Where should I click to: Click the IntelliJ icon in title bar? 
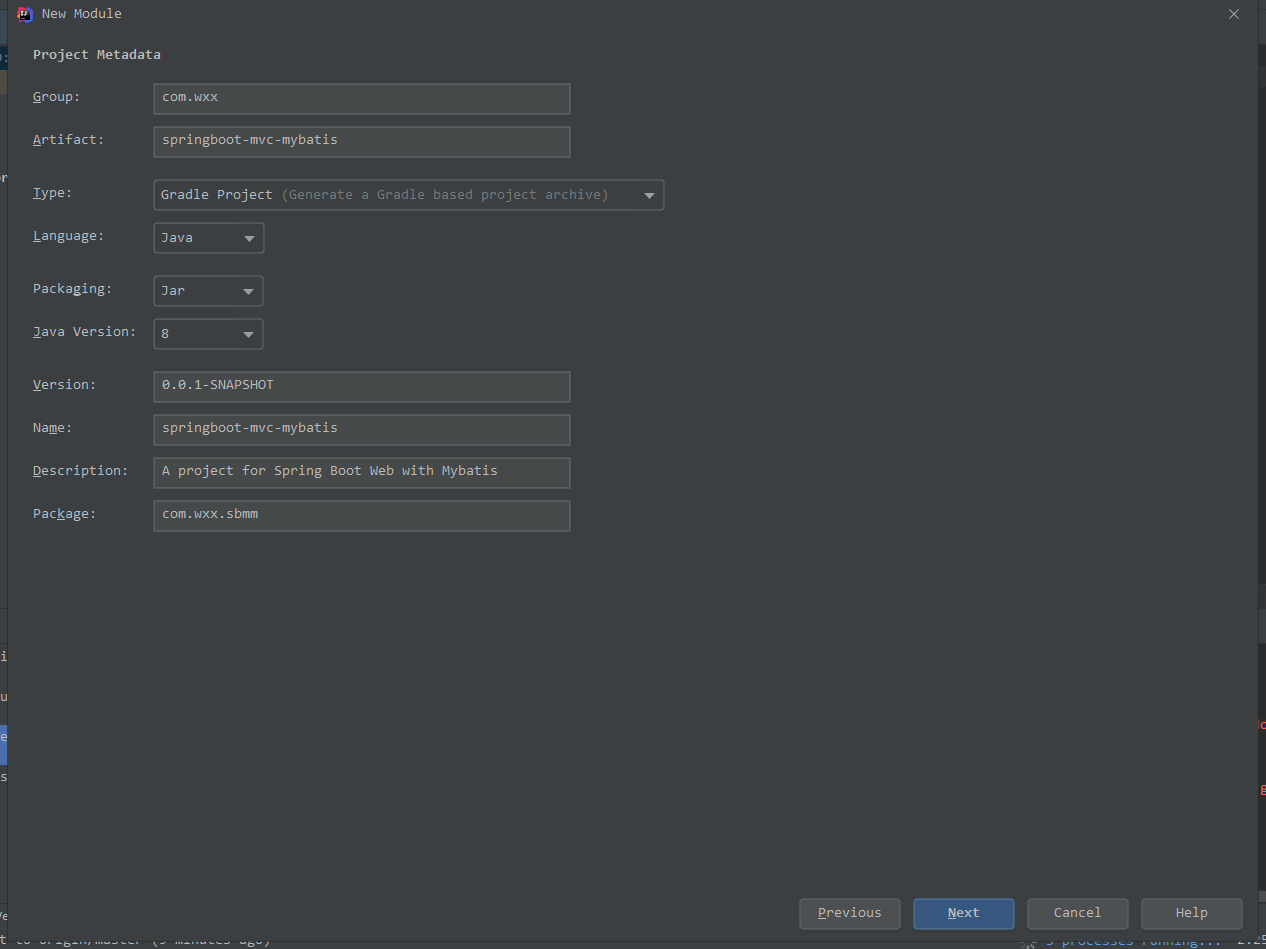click(x=25, y=14)
